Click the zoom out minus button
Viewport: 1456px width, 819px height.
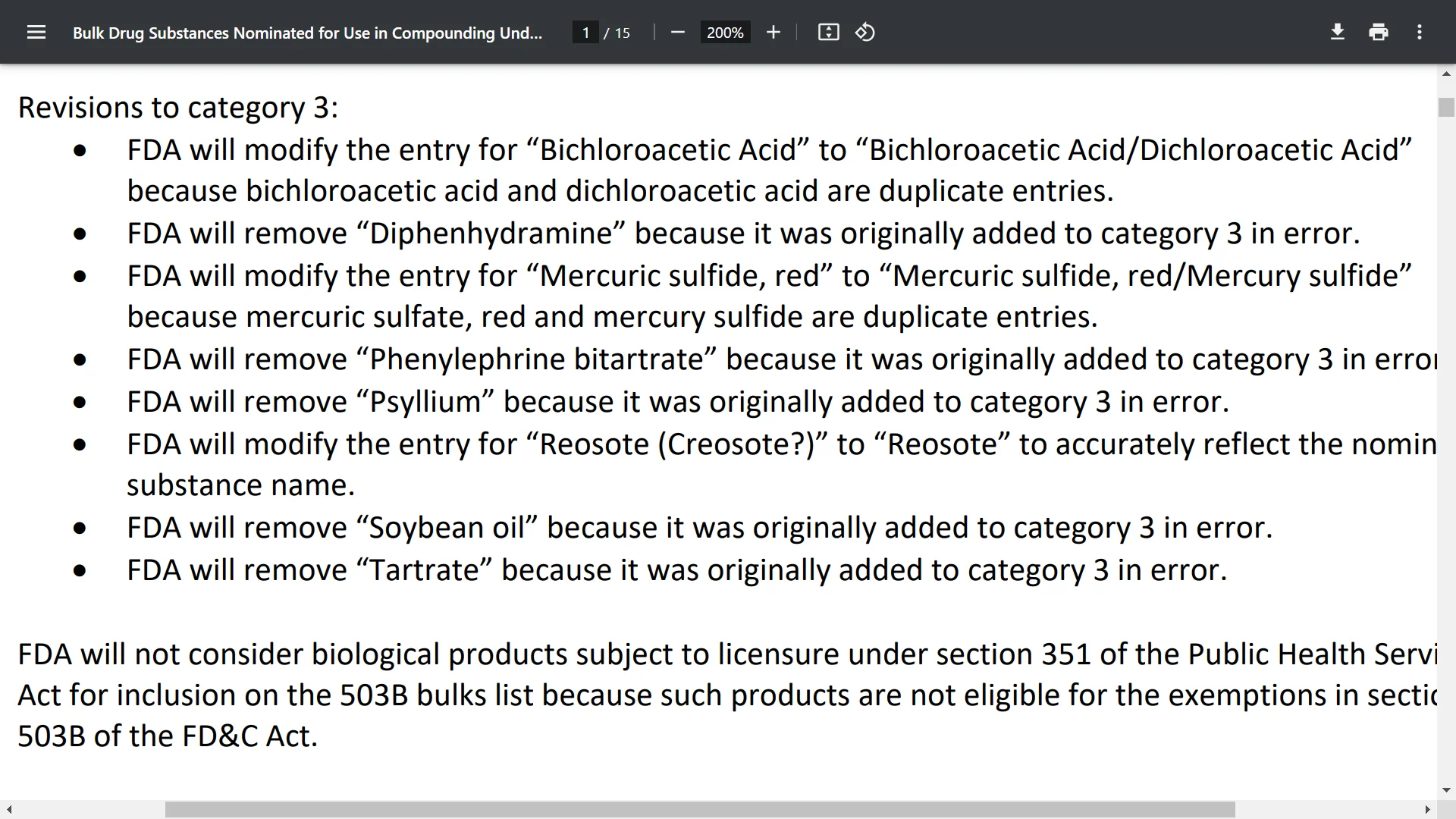pos(678,32)
